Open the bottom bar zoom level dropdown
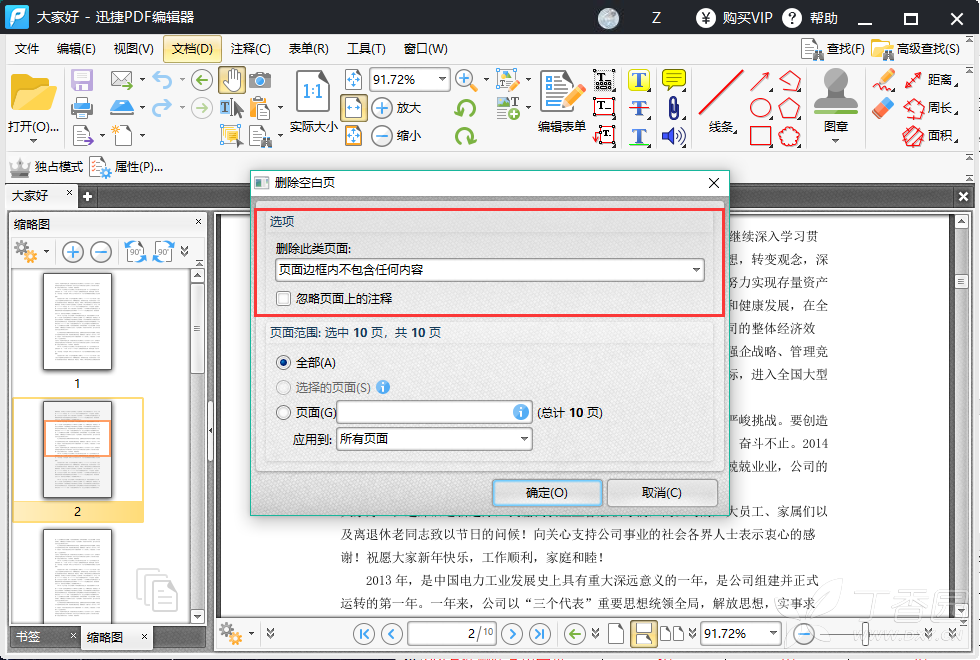This screenshot has width=980, height=660. pyautogui.click(x=773, y=633)
